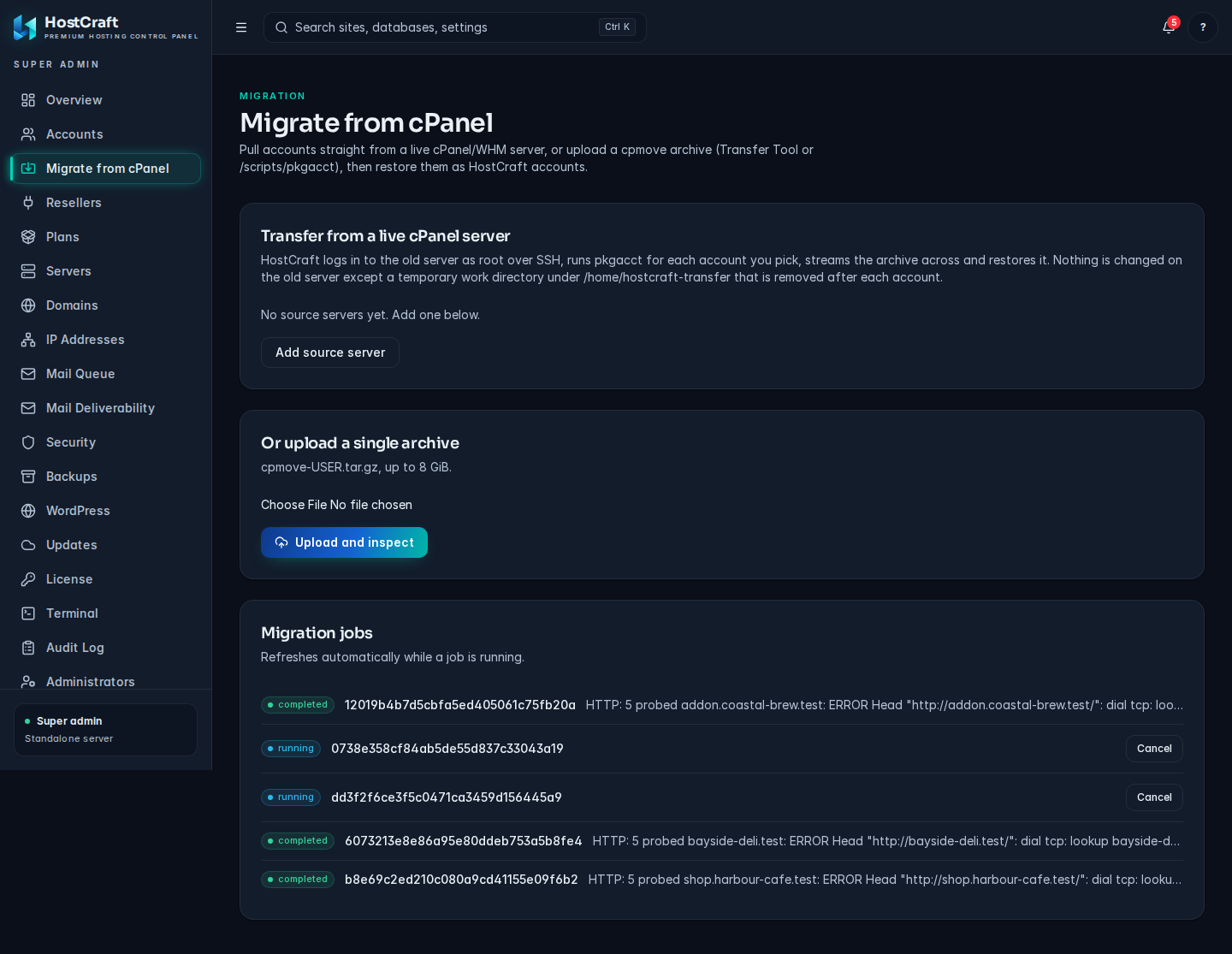Click the License key icon
Image resolution: width=1232 pixels, height=954 pixels.
28,579
